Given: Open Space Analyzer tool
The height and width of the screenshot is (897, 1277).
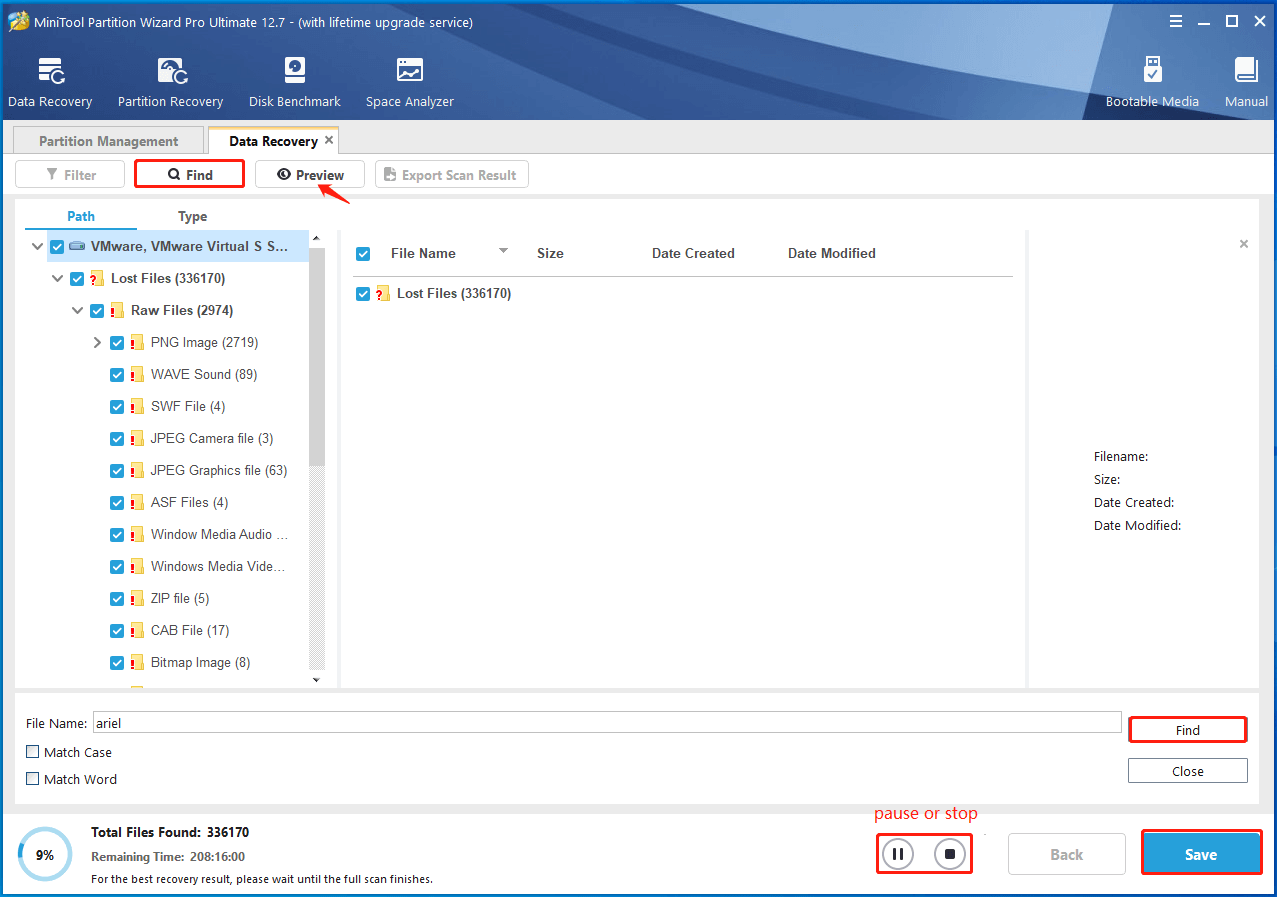Looking at the screenshot, I should (x=409, y=82).
